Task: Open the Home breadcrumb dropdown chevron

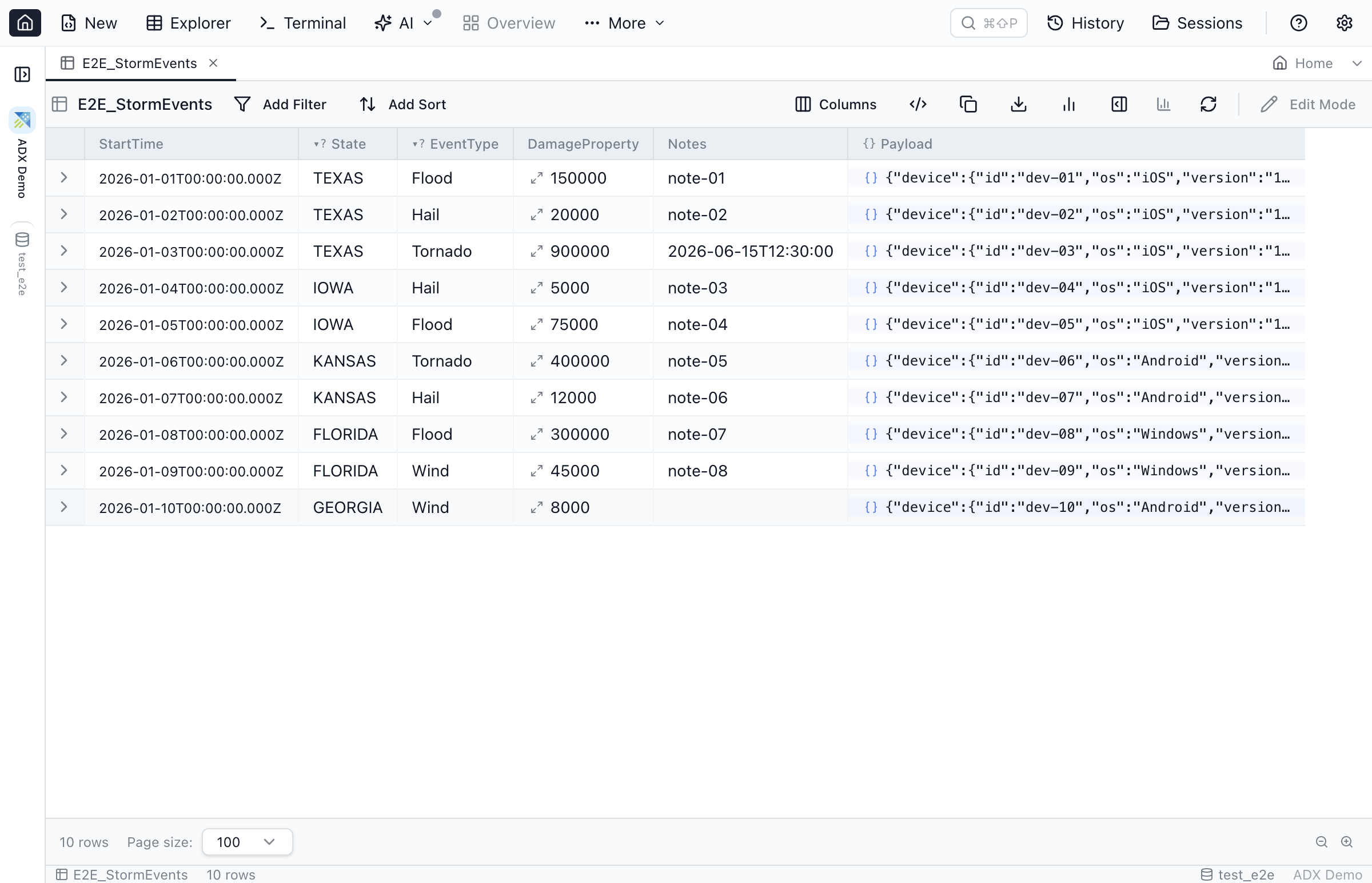Action: point(1357,63)
